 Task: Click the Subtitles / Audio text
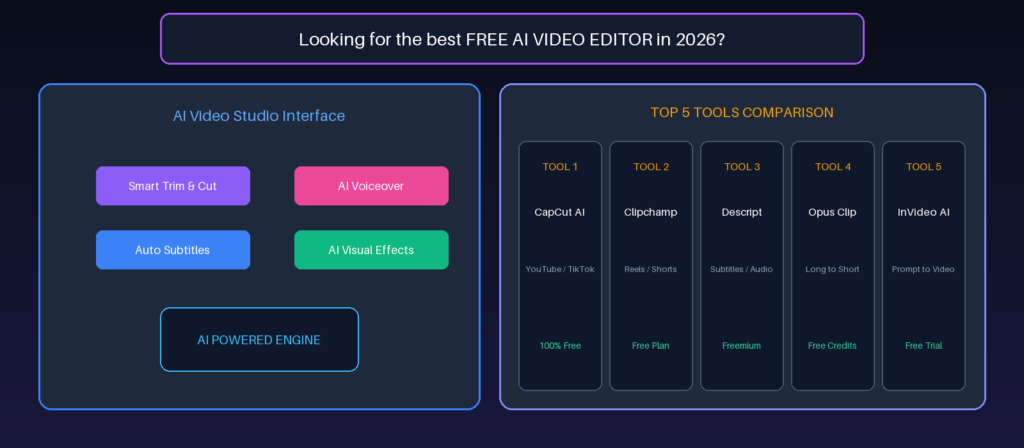click(x=741, y=269)
